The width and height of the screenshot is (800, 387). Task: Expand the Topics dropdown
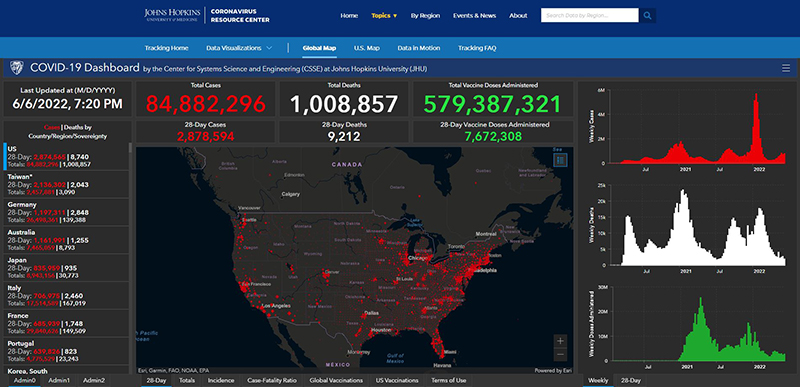point(384,16)
